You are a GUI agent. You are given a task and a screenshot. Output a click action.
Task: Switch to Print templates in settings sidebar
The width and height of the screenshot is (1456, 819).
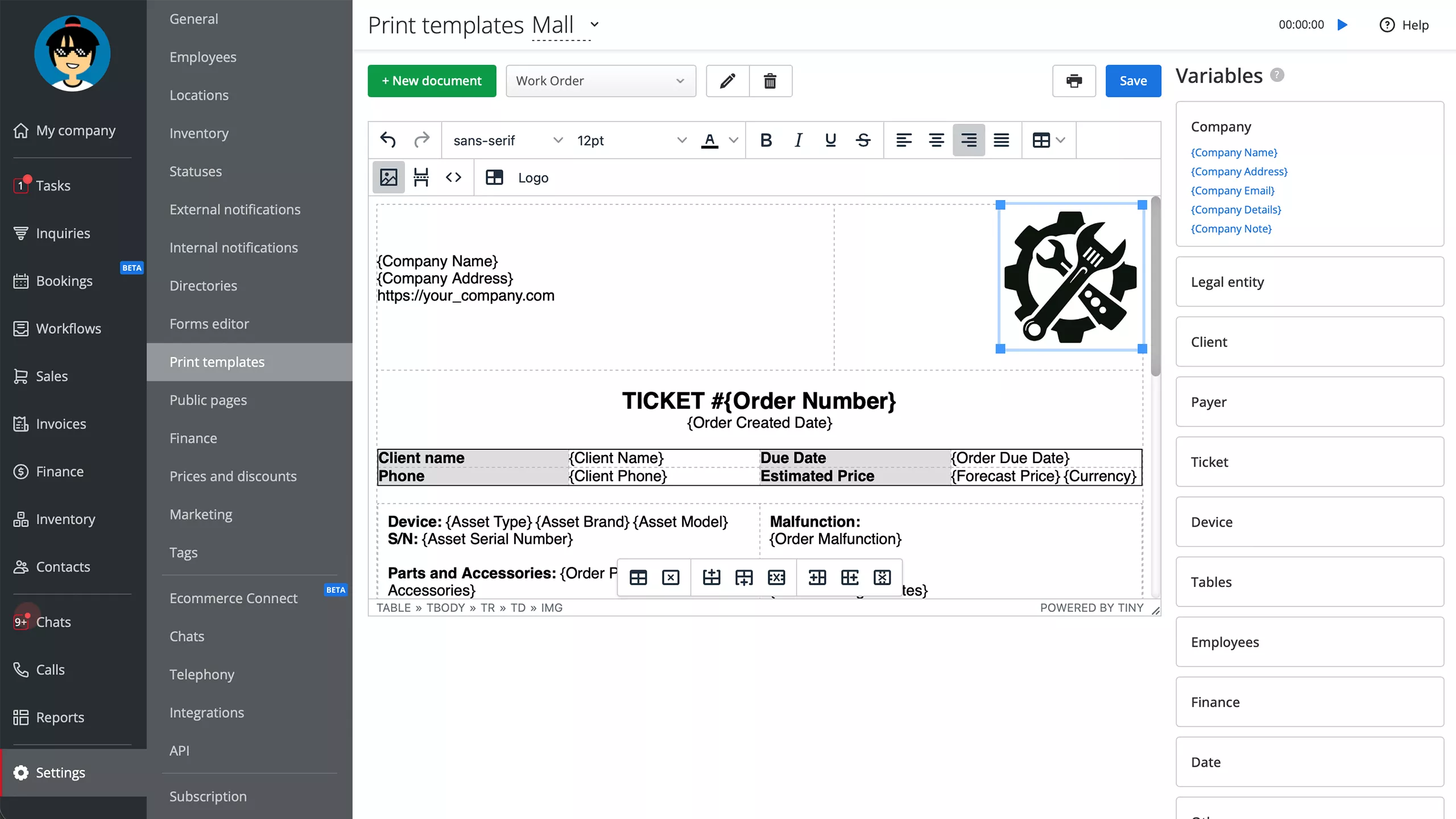tap(217, 362)
